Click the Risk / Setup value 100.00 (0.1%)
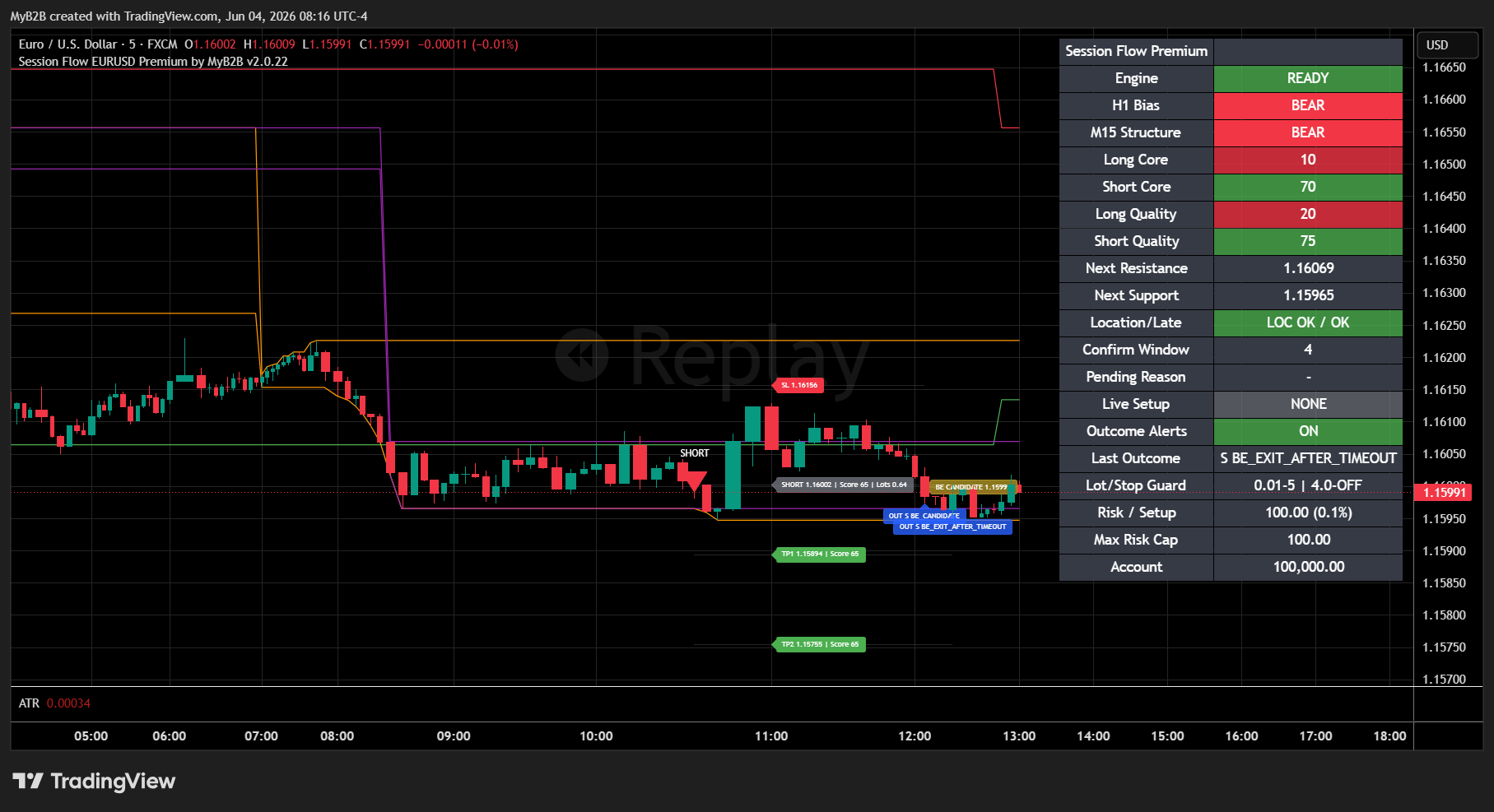This screenshot has width=1494, height=812. [1308, 513]
